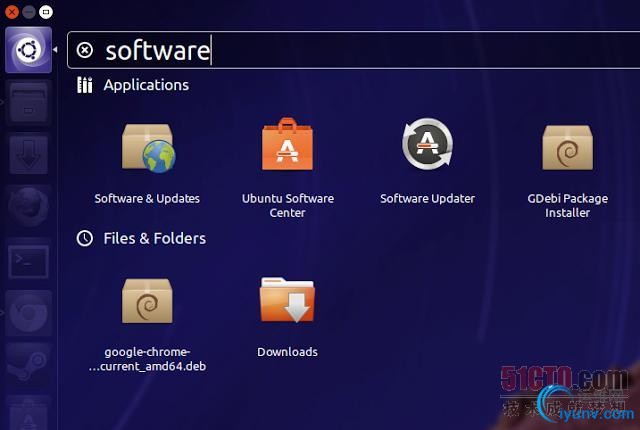Click the down-arrow install icon in the launcher
The image size is (640, 430).
pyautogui.click(x=29, y=155)
